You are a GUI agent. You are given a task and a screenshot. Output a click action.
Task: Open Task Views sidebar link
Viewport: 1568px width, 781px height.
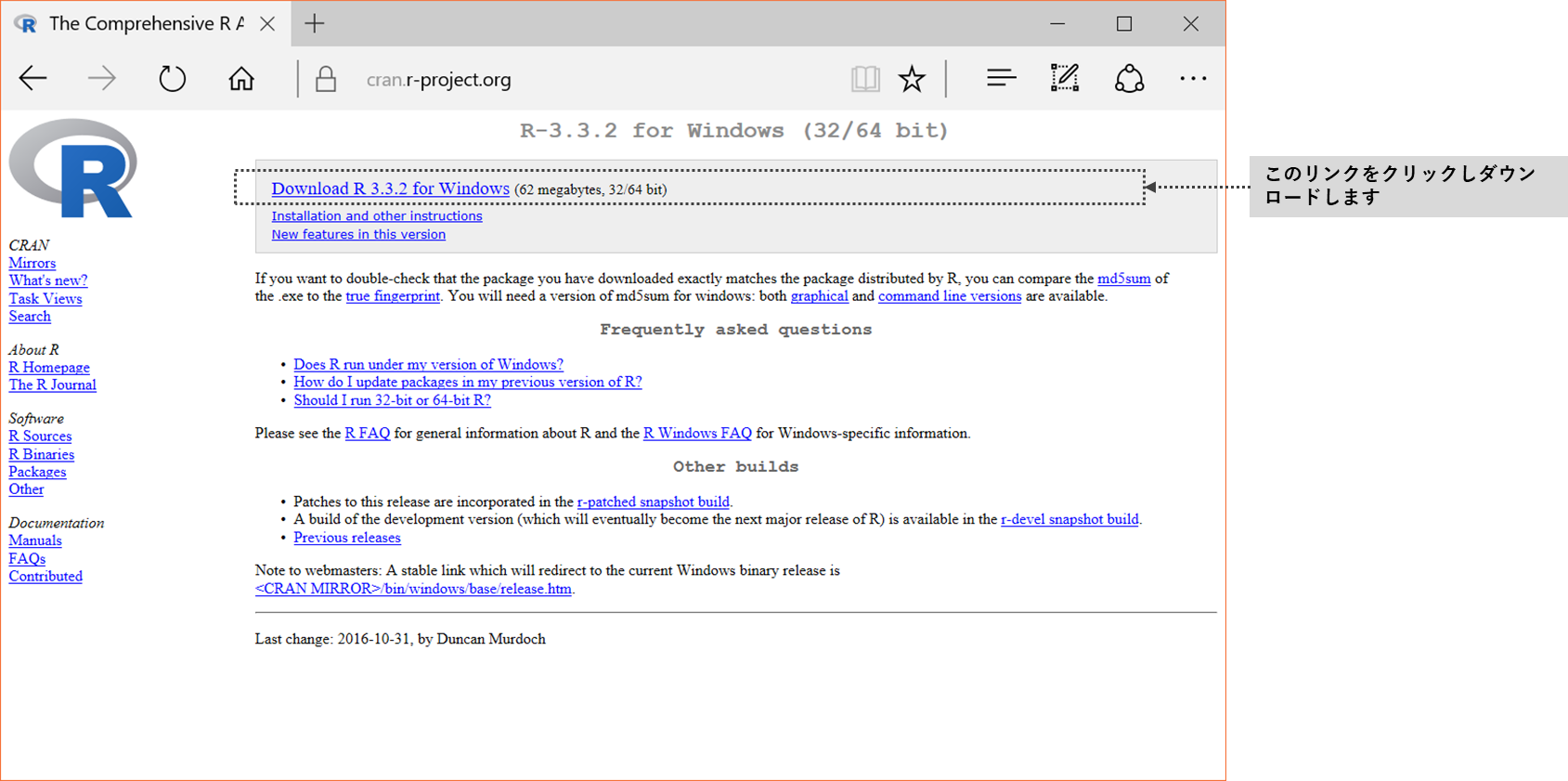45,299
